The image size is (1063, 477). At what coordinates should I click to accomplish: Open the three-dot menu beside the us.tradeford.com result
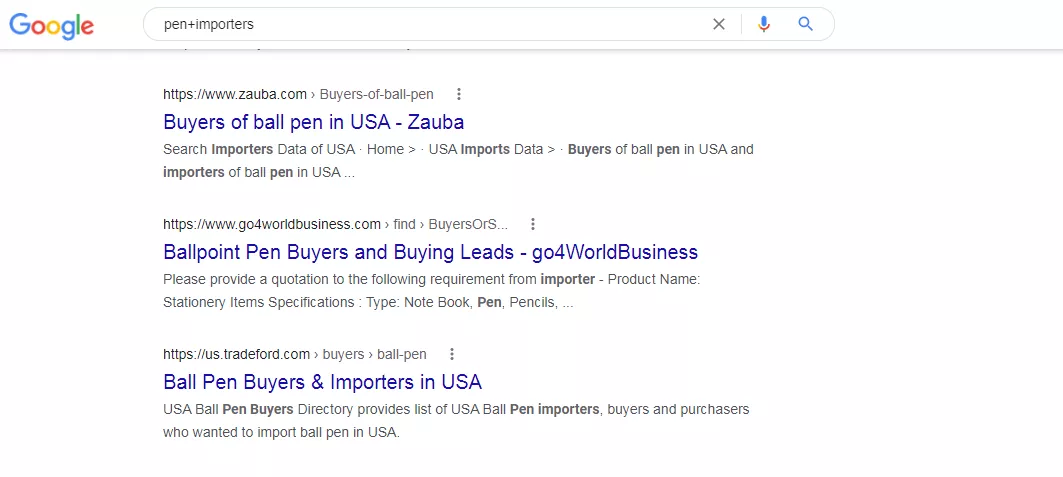click(x=452, y=354)
